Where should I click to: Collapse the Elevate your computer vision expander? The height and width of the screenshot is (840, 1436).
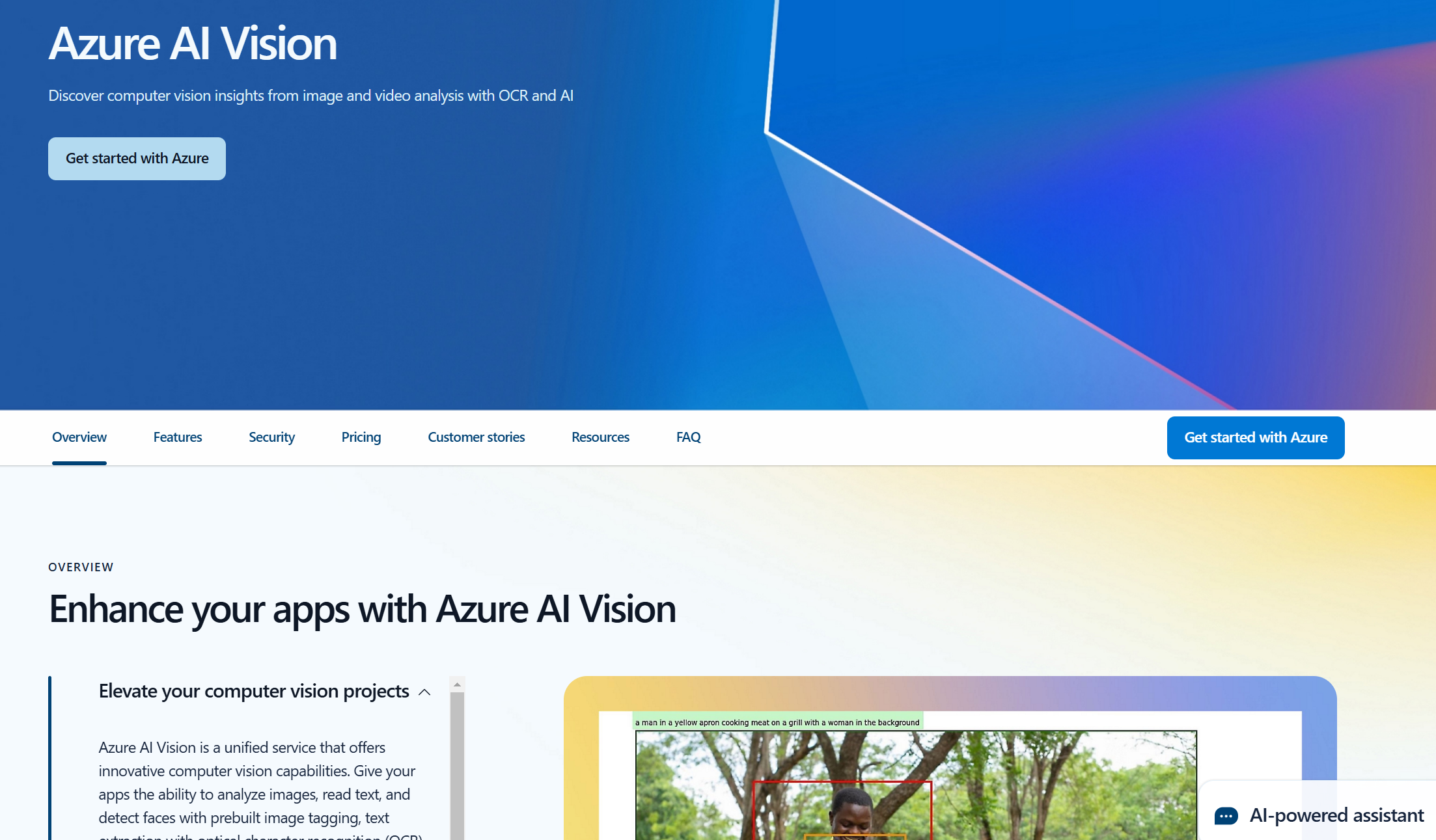[x=424, y=691]
